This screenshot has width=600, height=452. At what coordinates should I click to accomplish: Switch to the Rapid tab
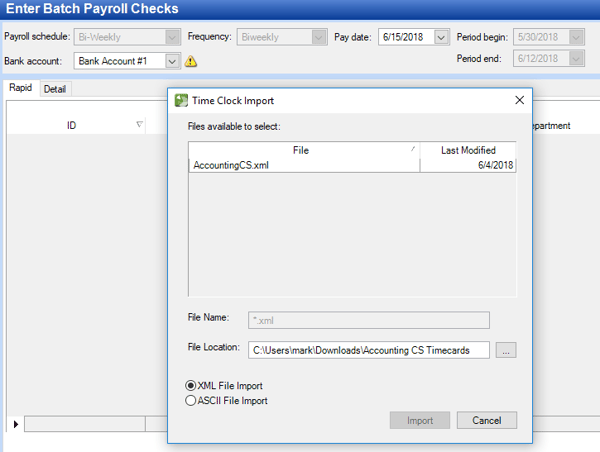21,89
